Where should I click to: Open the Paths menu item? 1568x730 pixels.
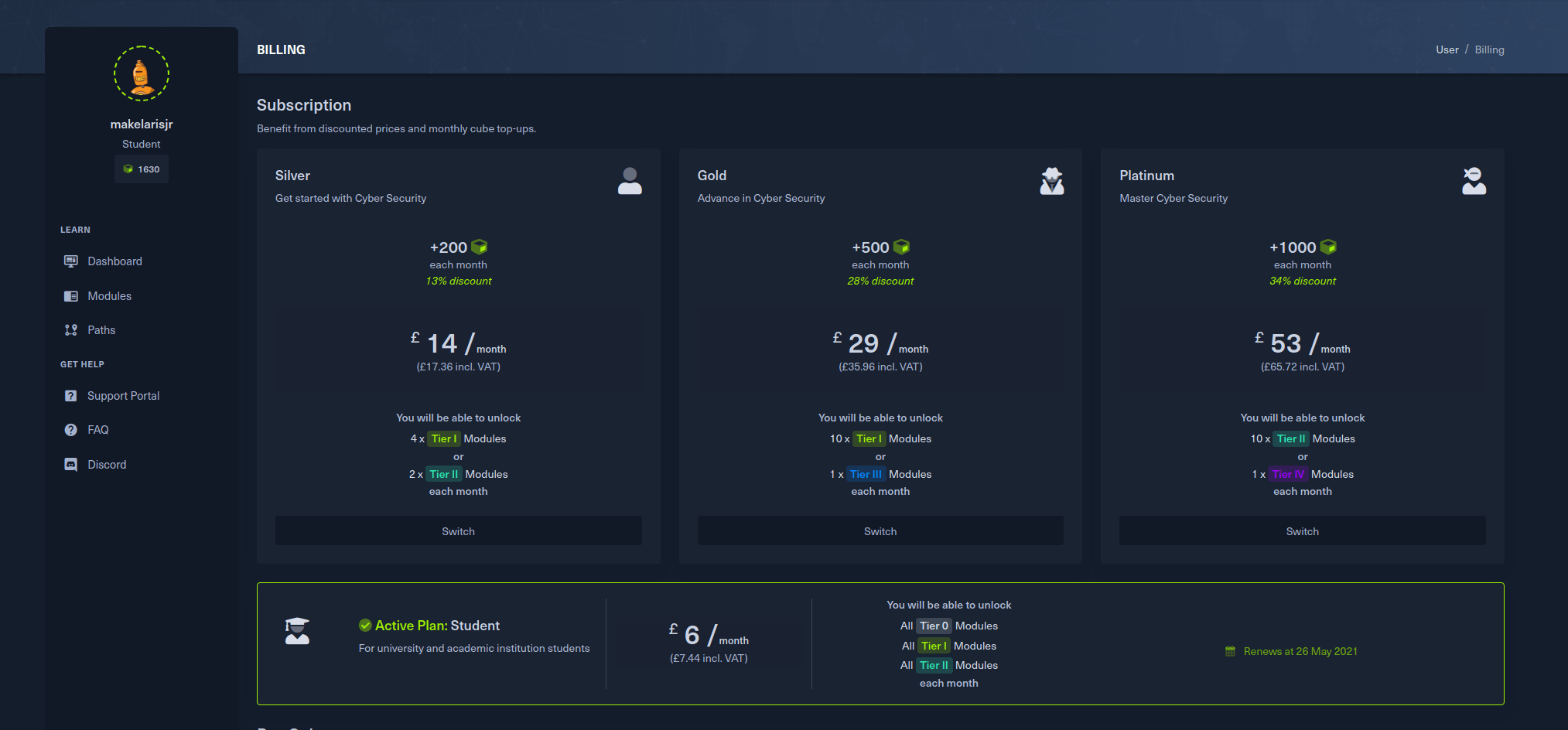tap(101, 330)
